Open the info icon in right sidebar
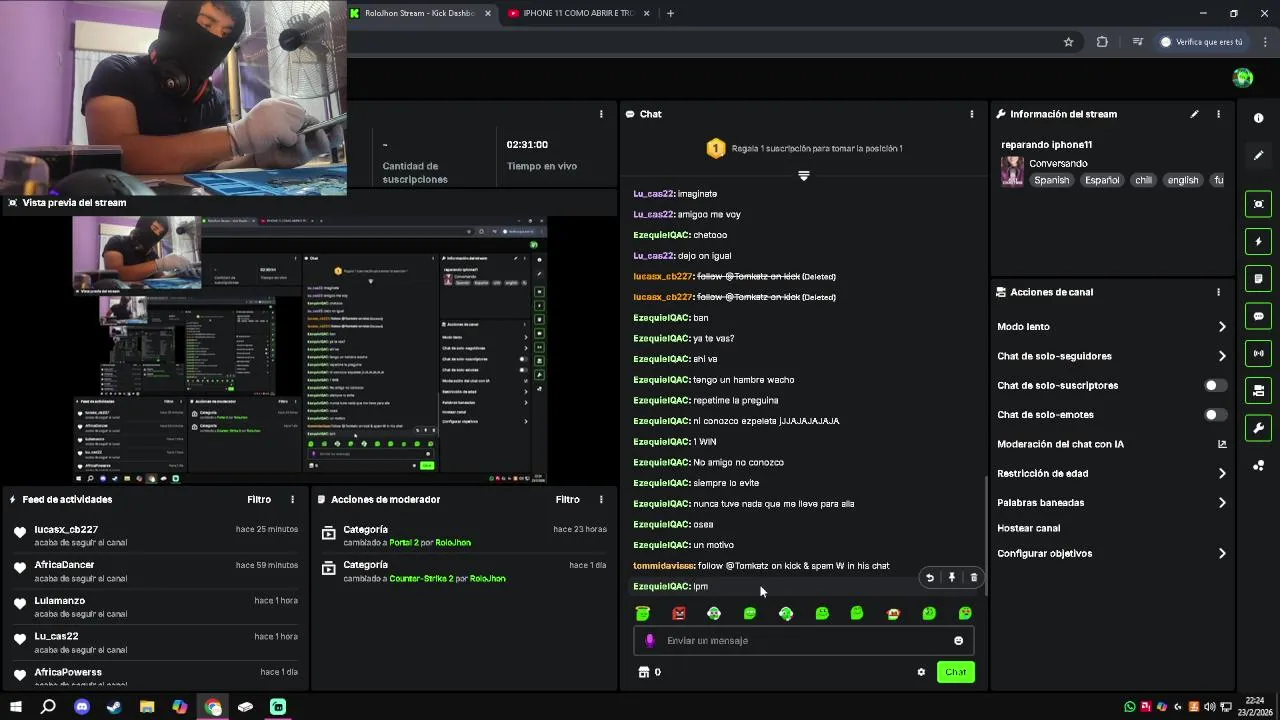Image resolution: width=1280 pixels, height=720 pixels. [x=1258, y=118]
